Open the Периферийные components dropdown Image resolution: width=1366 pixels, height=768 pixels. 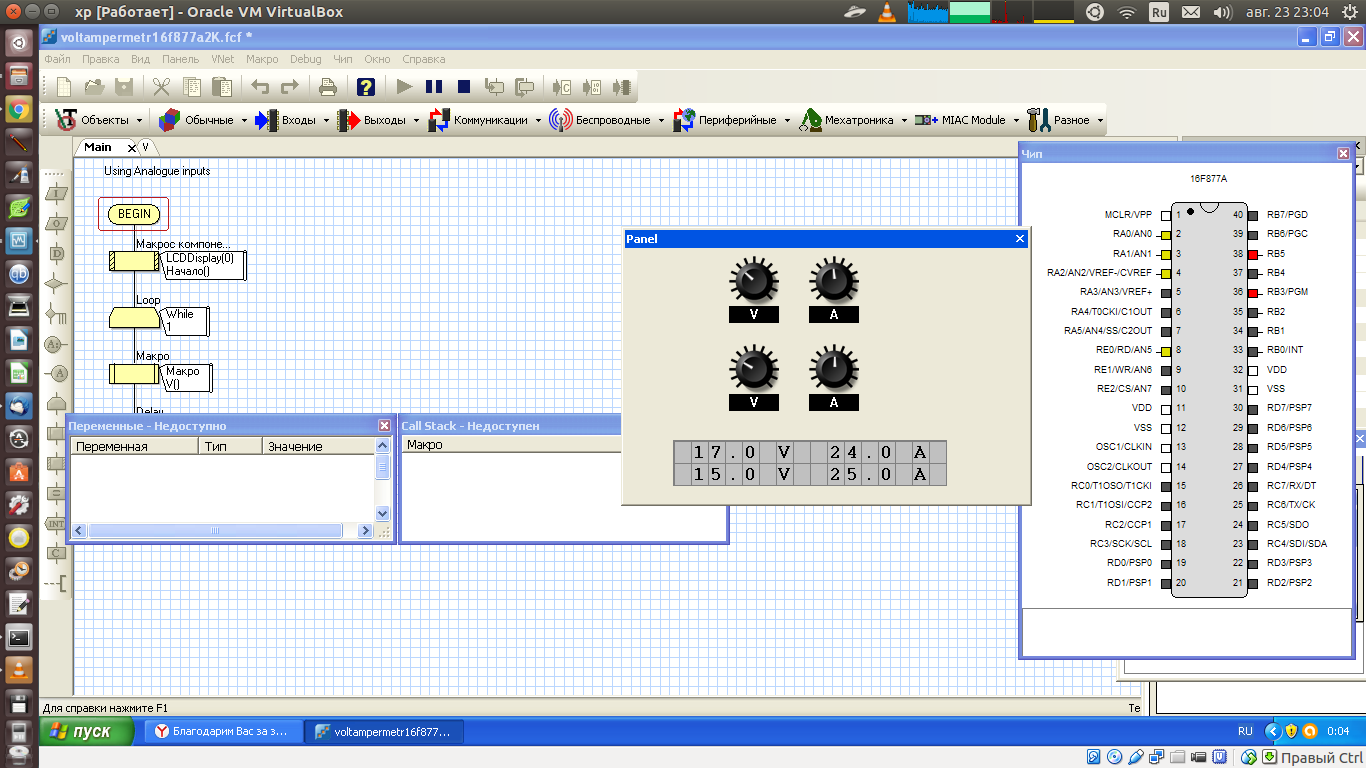(x=731, y=120)
